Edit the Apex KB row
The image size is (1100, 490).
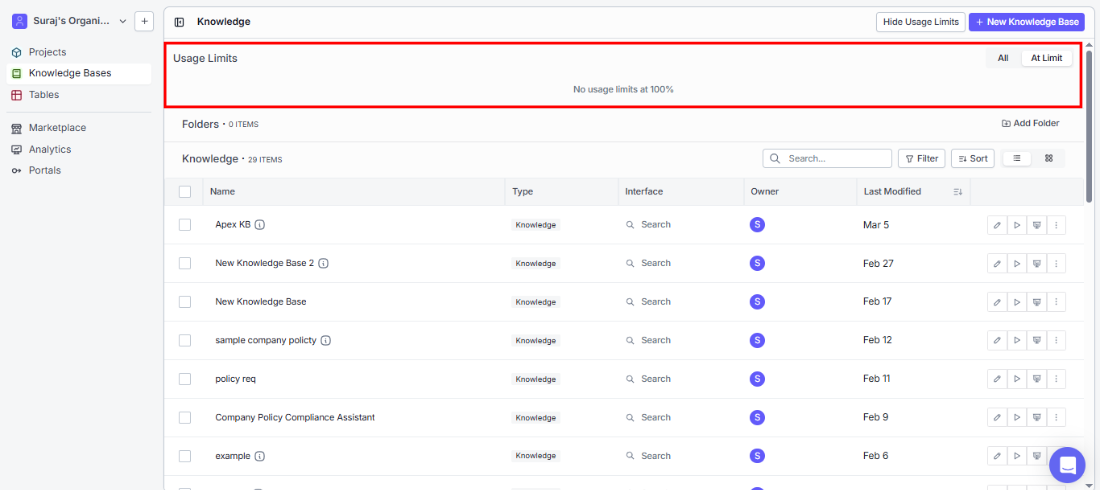[997, 225]
